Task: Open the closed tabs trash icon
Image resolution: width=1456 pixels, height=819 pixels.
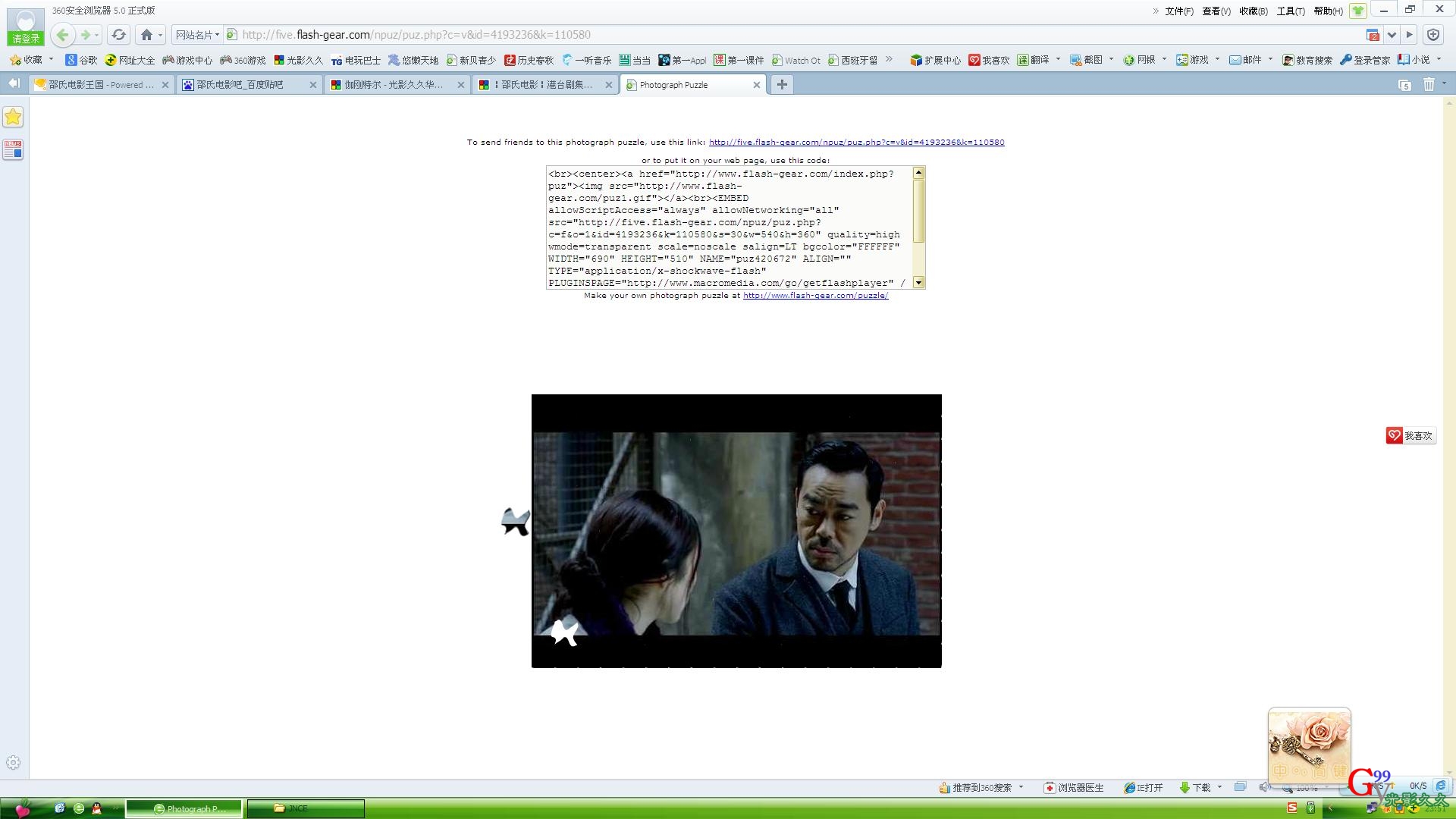Action: coord(1429,85)
